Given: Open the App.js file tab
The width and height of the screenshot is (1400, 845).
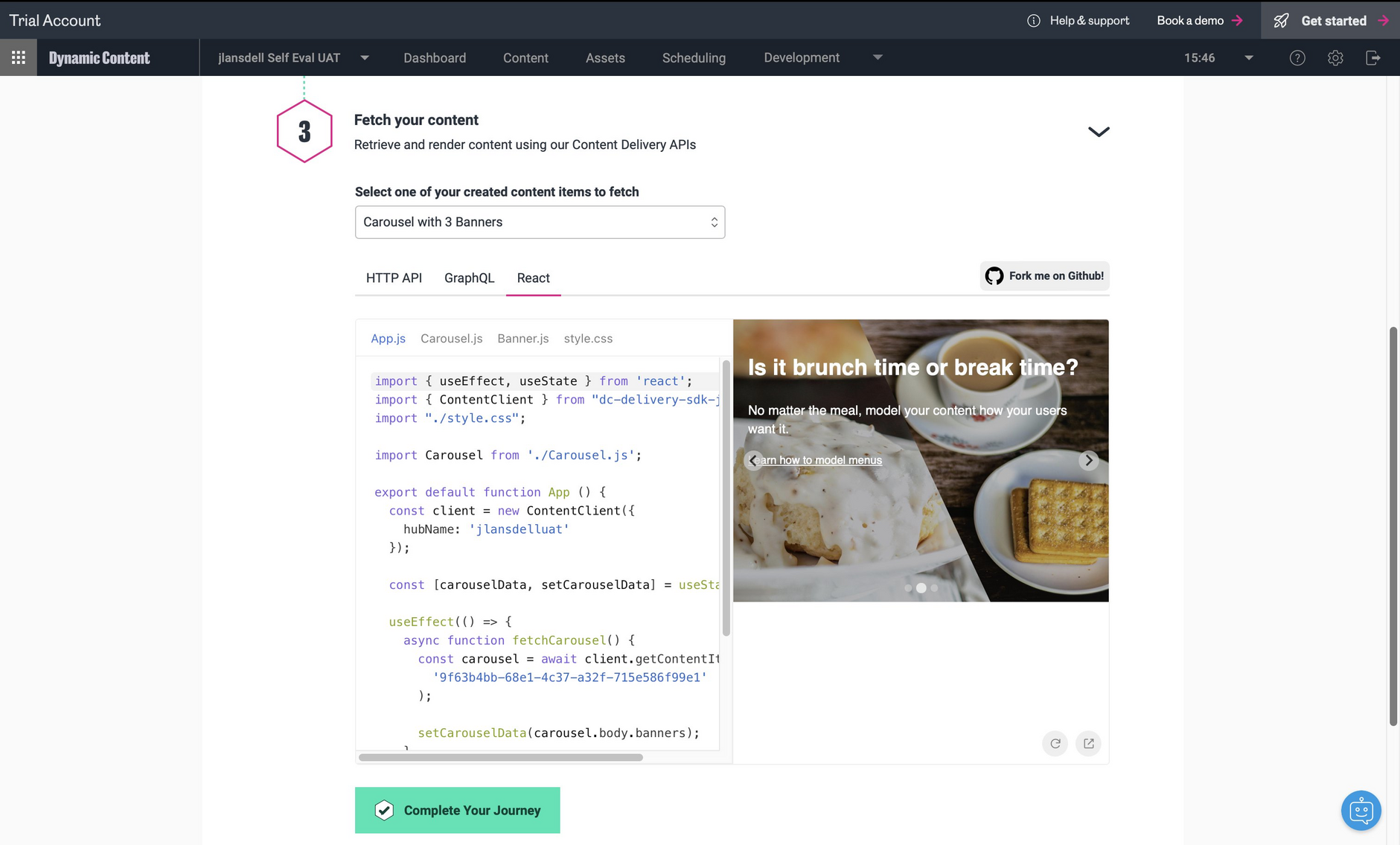Looking at the screenshot, I should pyautogui.click(x=388, y=338).
